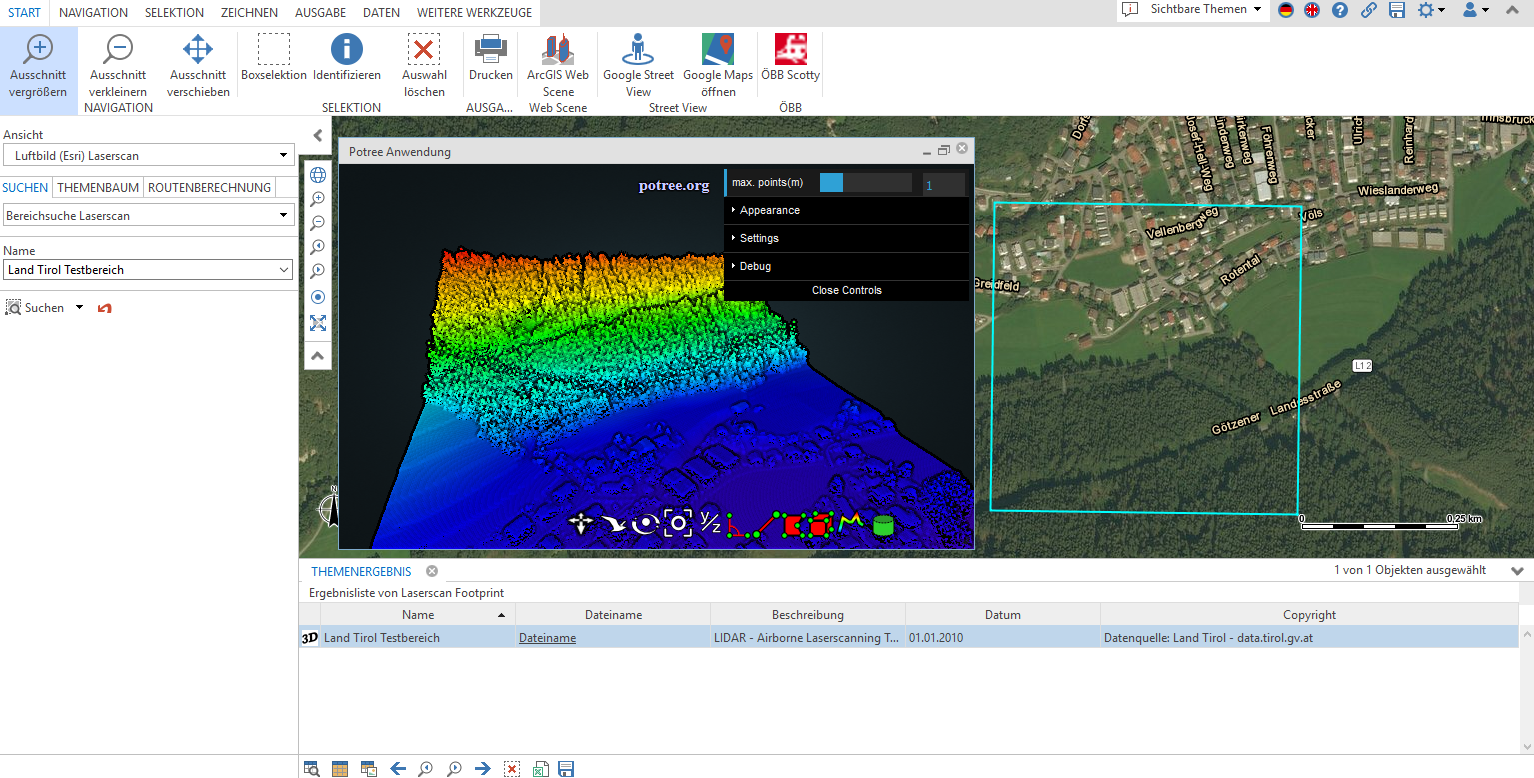Switch to the THEMENBAUM tab
Viewport: 1534px width, 778px height.
pyautogui.click(x=97, y=187)
